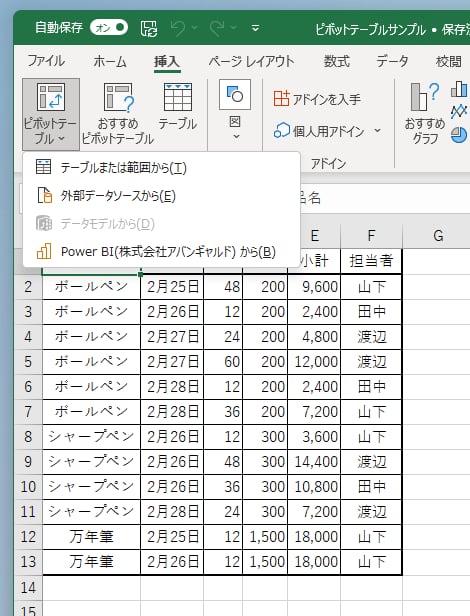This screenshot has width=470, height=616.
Task: Insert a column chart icon
Action: pyautogui.click(x=459, y=89)
